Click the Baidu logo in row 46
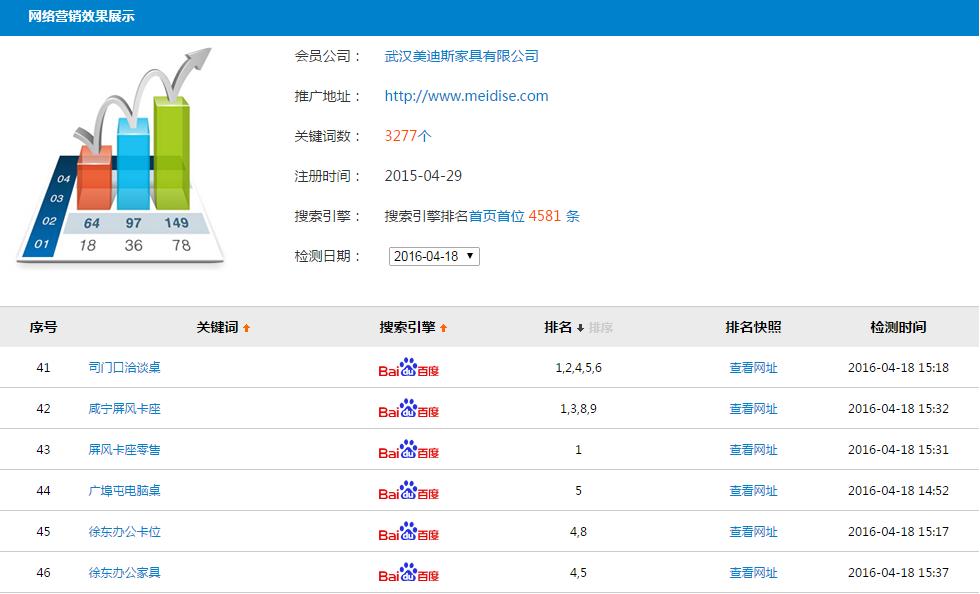The image size is (980, 594). tap(408, 573)
